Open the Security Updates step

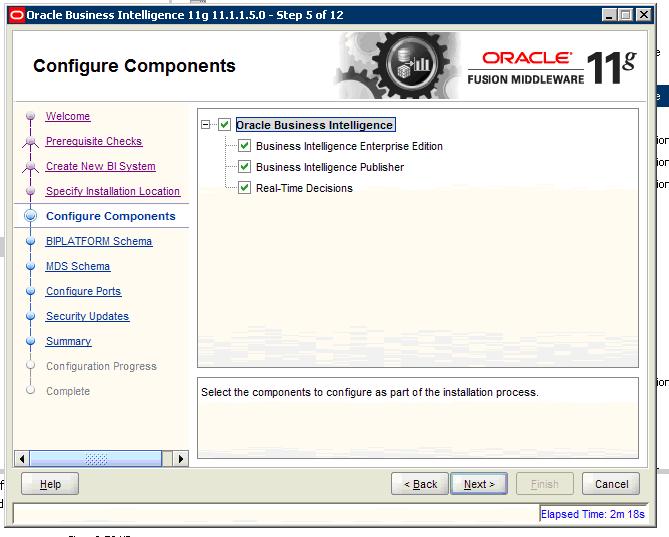pos(87,316)
